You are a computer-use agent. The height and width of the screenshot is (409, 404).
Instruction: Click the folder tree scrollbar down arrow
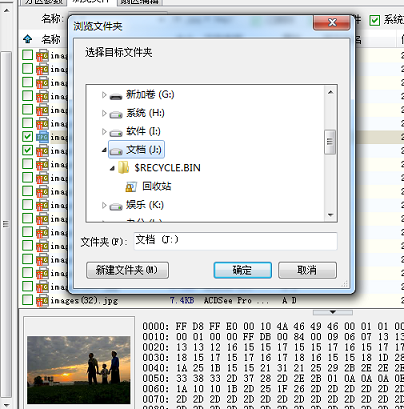pos(330,215)
